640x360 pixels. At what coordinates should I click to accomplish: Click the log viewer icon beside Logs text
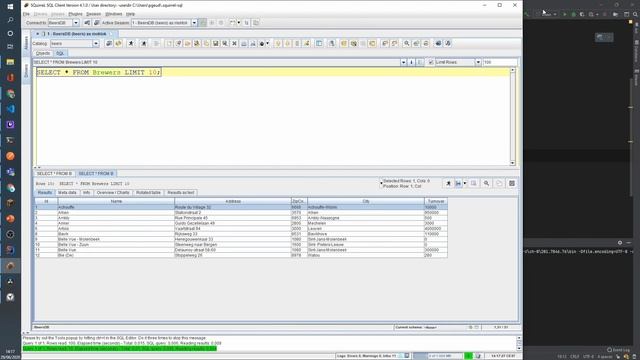point(407,356)
